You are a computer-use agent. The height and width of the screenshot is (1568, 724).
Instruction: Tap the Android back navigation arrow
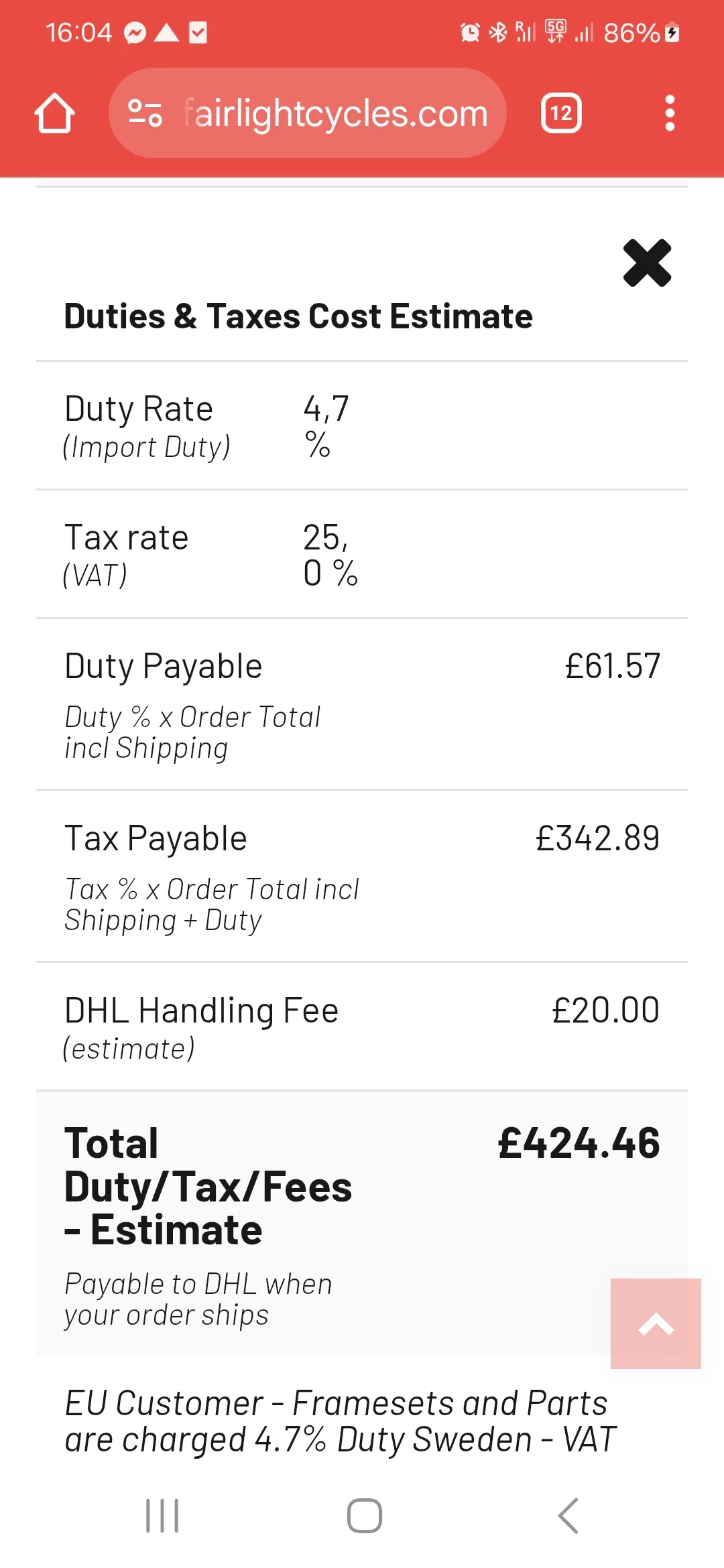(568, 1516)
